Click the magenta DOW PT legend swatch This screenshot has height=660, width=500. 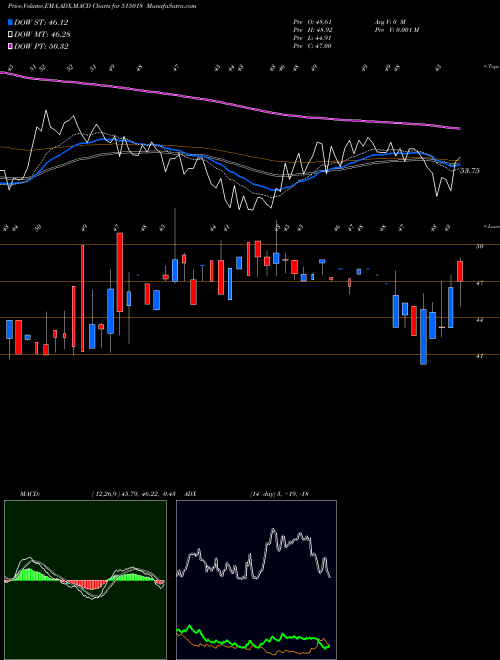pyautogui.click(x=11, y=46)
